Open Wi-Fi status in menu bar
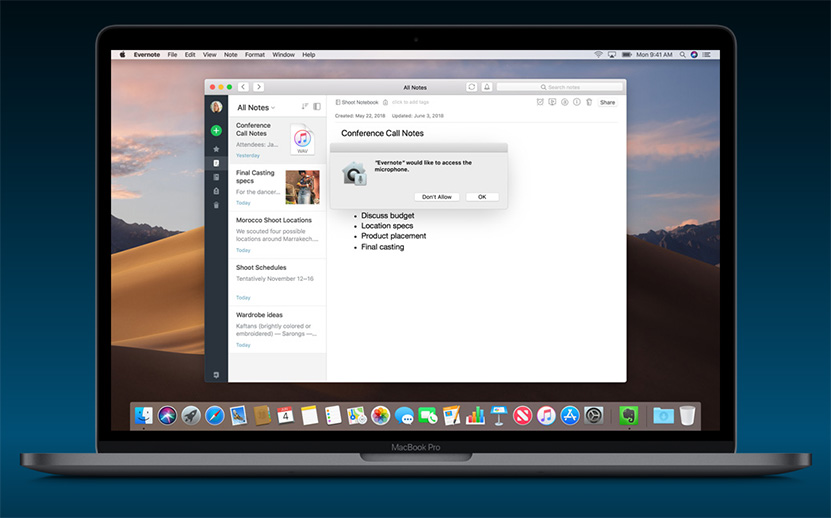The image size is (831, 518). click(598, 55)
